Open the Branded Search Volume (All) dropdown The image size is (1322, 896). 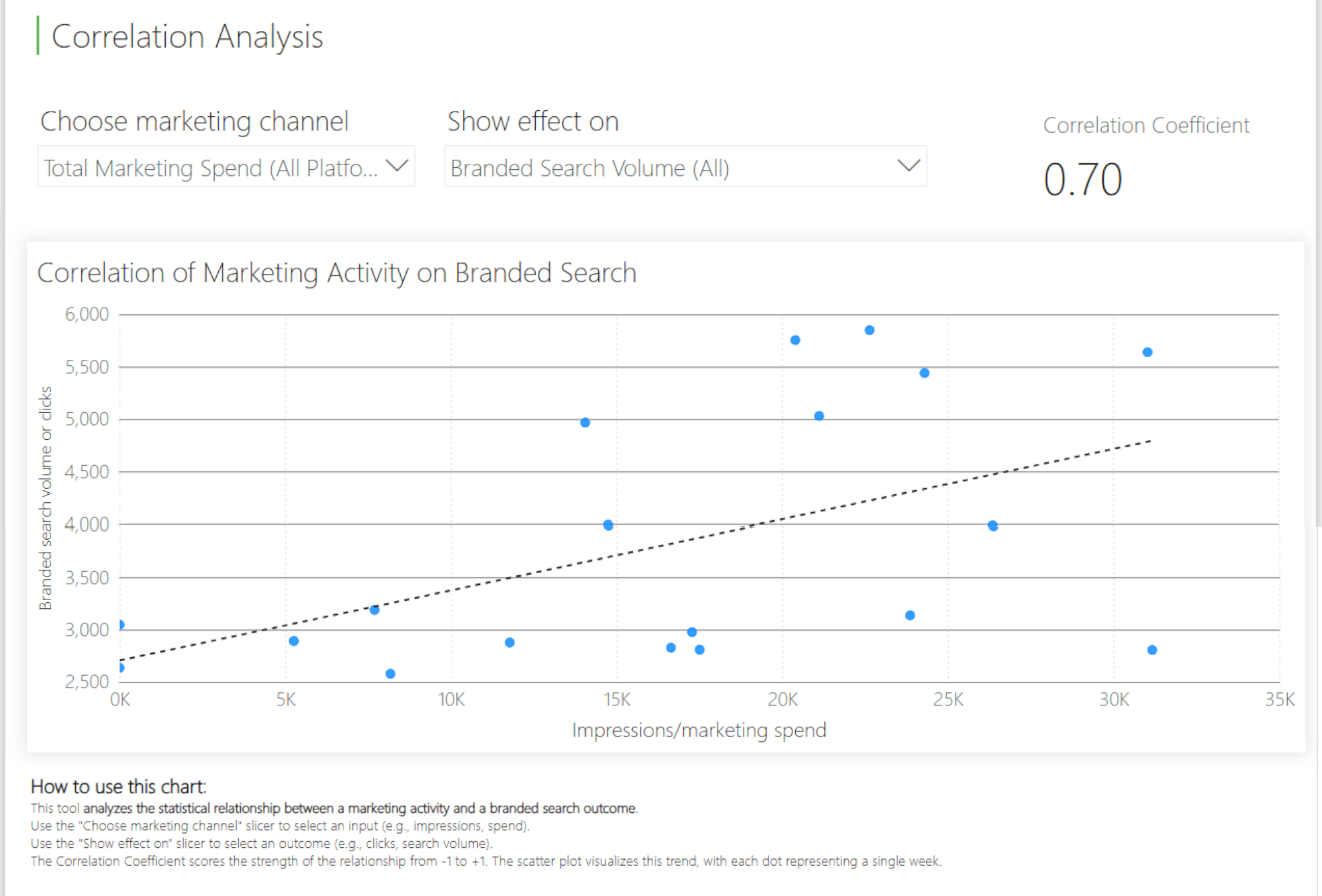[x=685, y=167]
